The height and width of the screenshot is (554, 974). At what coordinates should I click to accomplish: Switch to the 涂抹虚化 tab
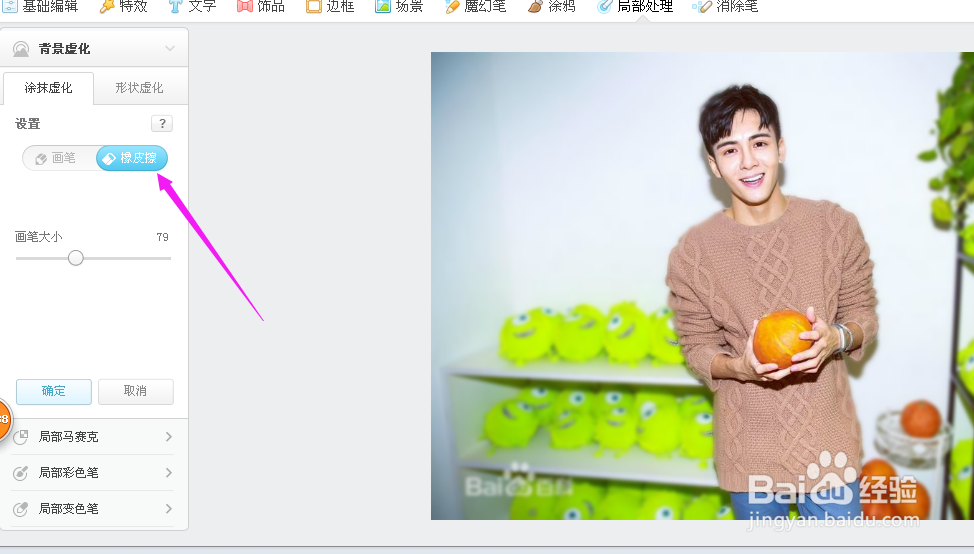click(x=48, y=88)
